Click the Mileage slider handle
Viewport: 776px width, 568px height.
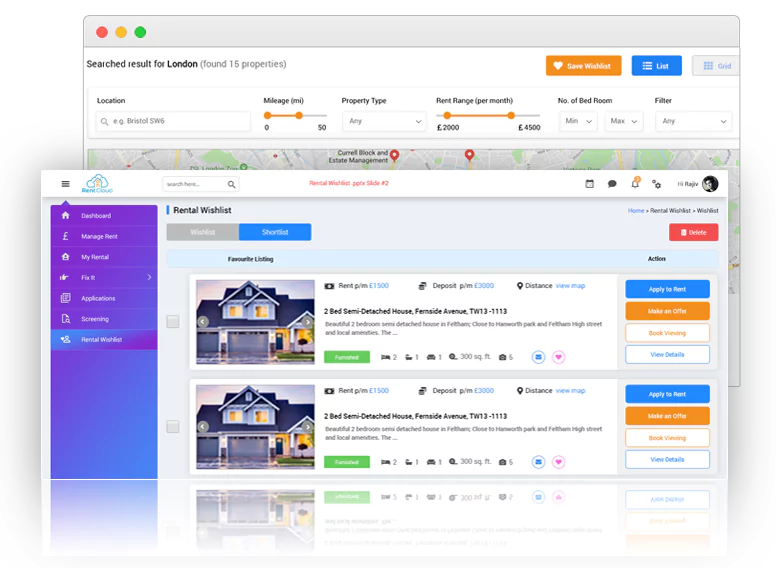coord(297,115)
